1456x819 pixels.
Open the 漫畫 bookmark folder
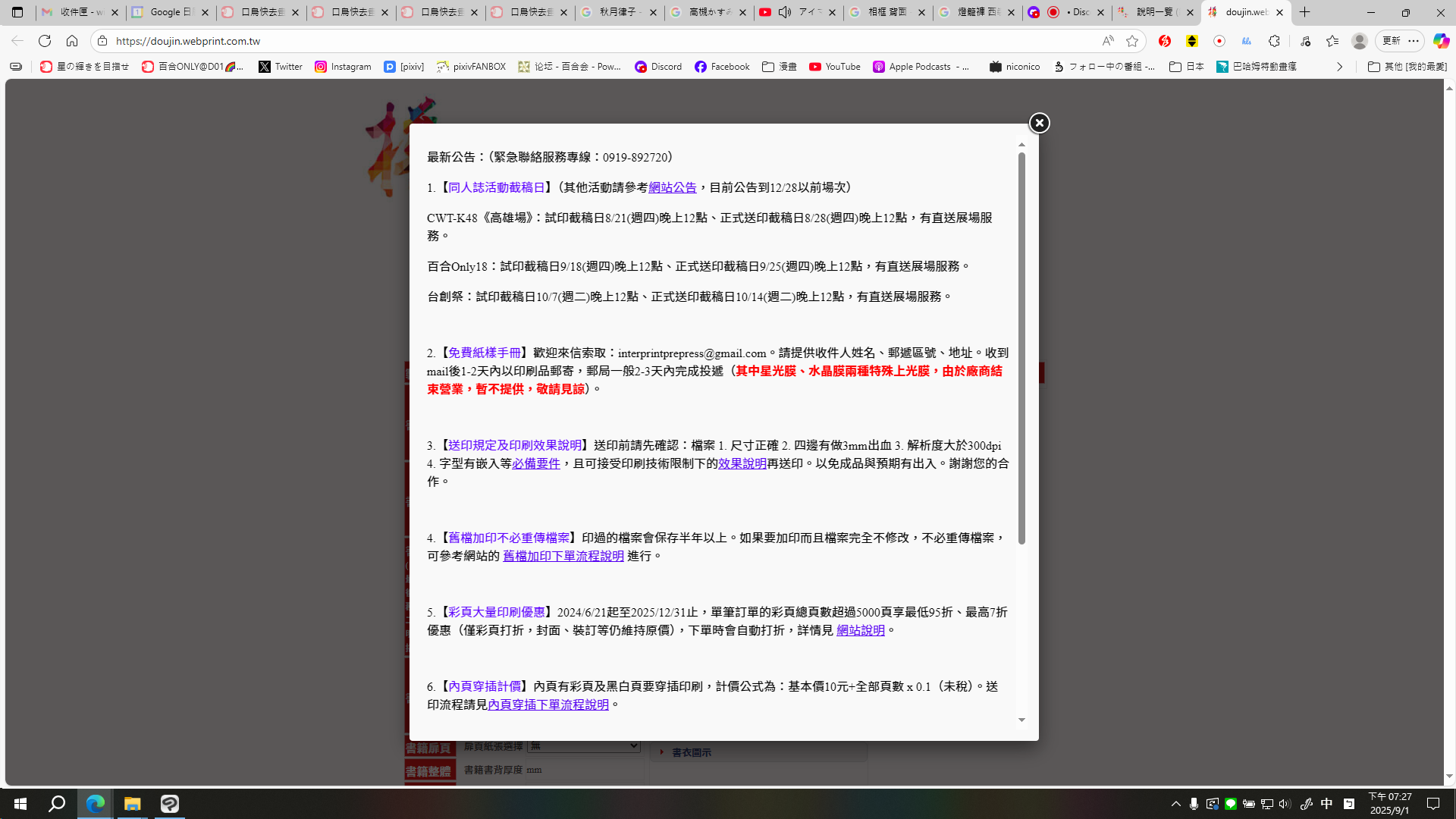click(779, 67)
